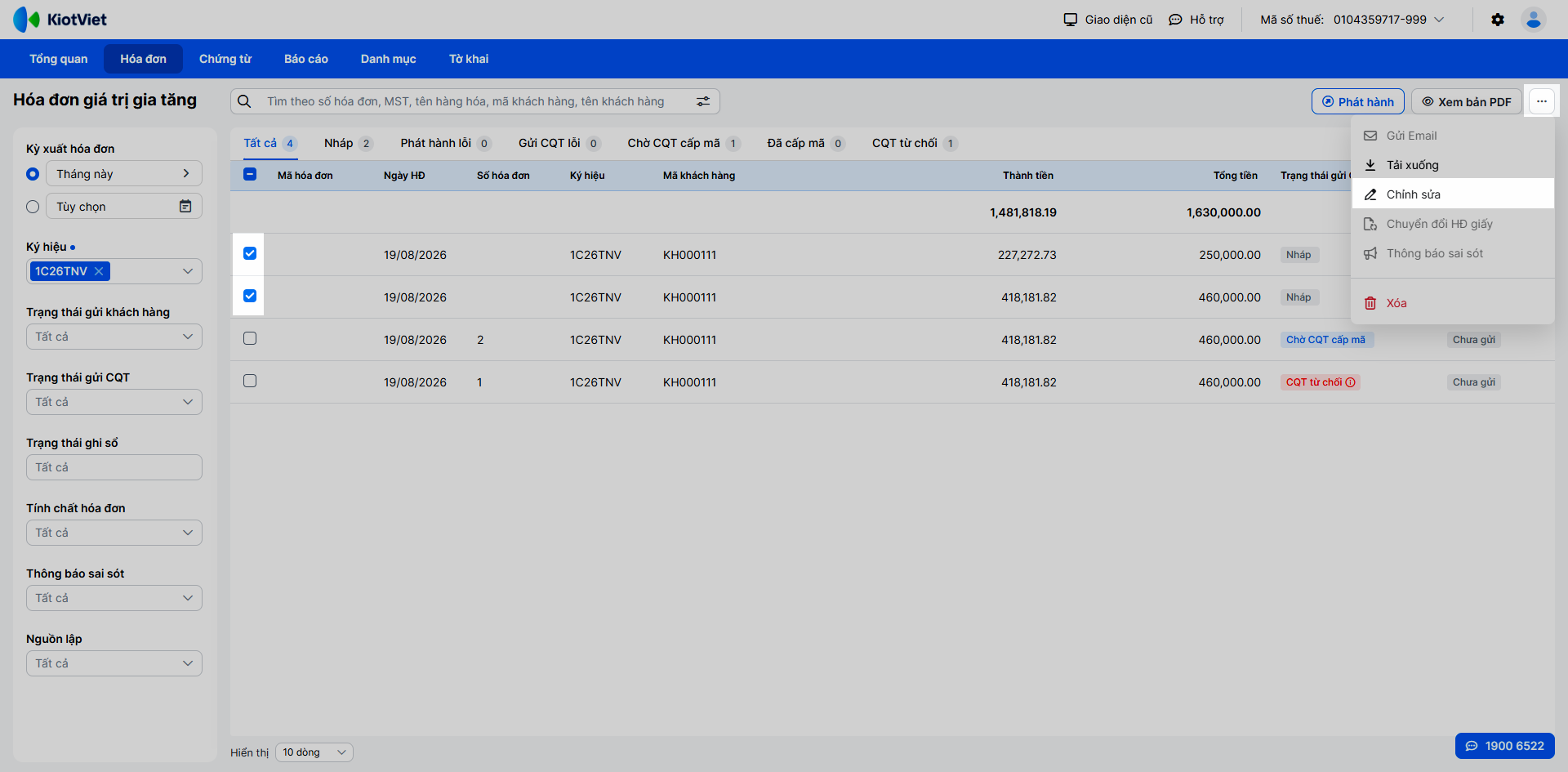Choose Tải xuống from the menu
Viewport: 1568px width, 772px height.
coord(1453,165)
